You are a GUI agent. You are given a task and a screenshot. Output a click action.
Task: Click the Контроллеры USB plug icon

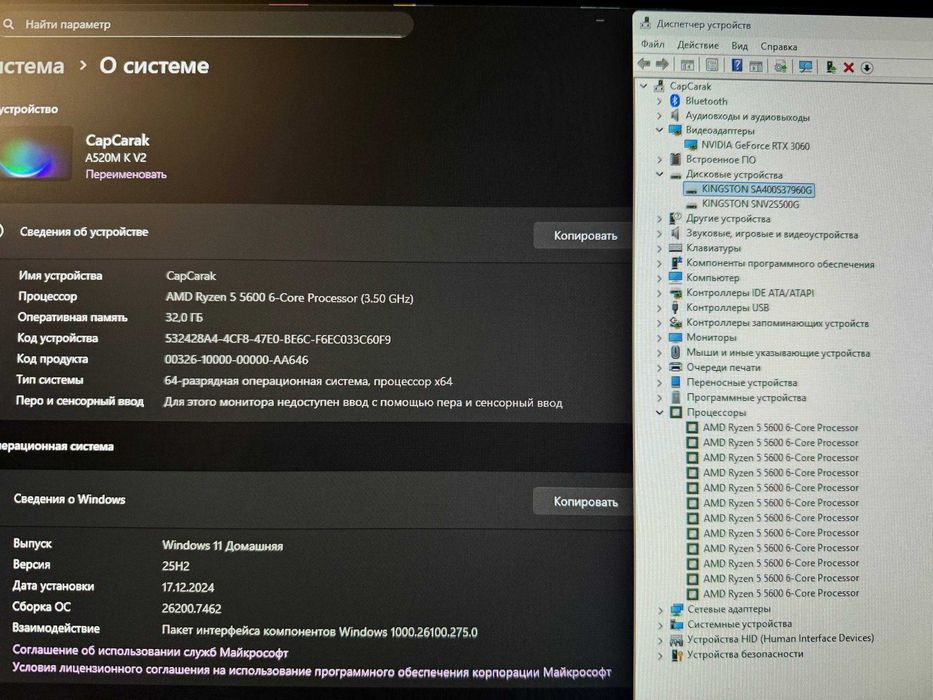coord(675,307)
